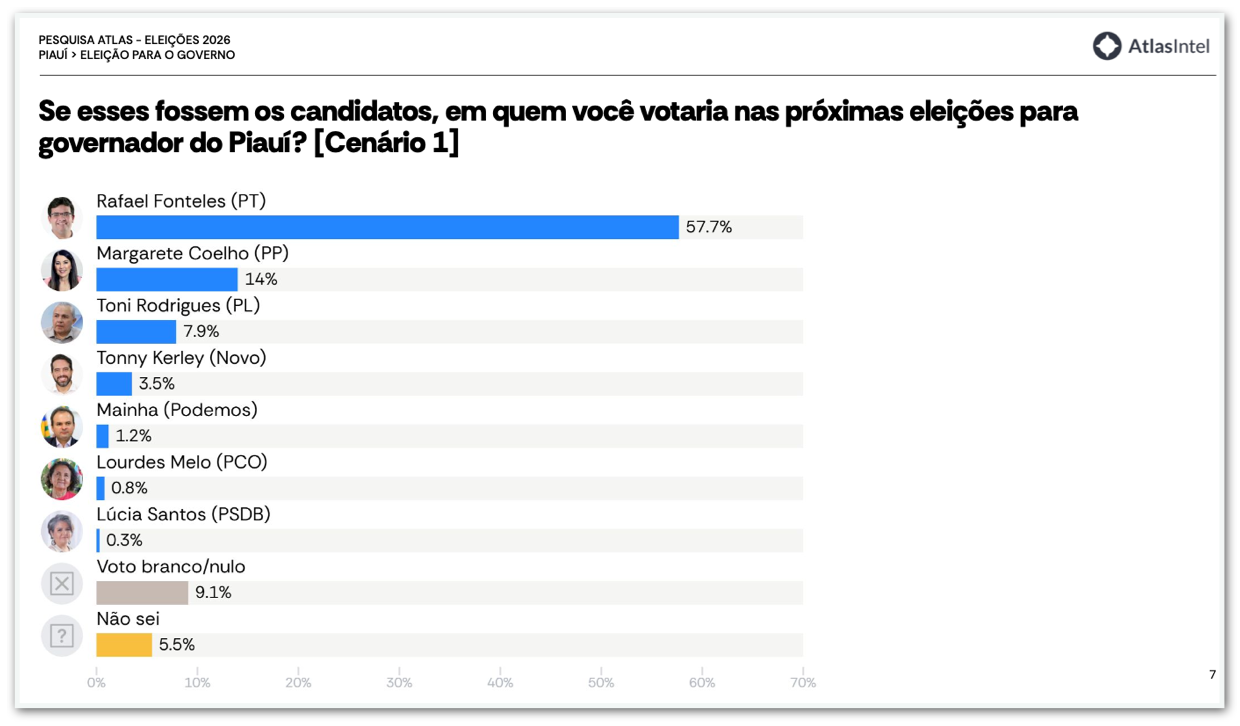Click the page number 7
This screenshot has height=726, width=1240.
pyautogui.click(x=1212, y=675)
